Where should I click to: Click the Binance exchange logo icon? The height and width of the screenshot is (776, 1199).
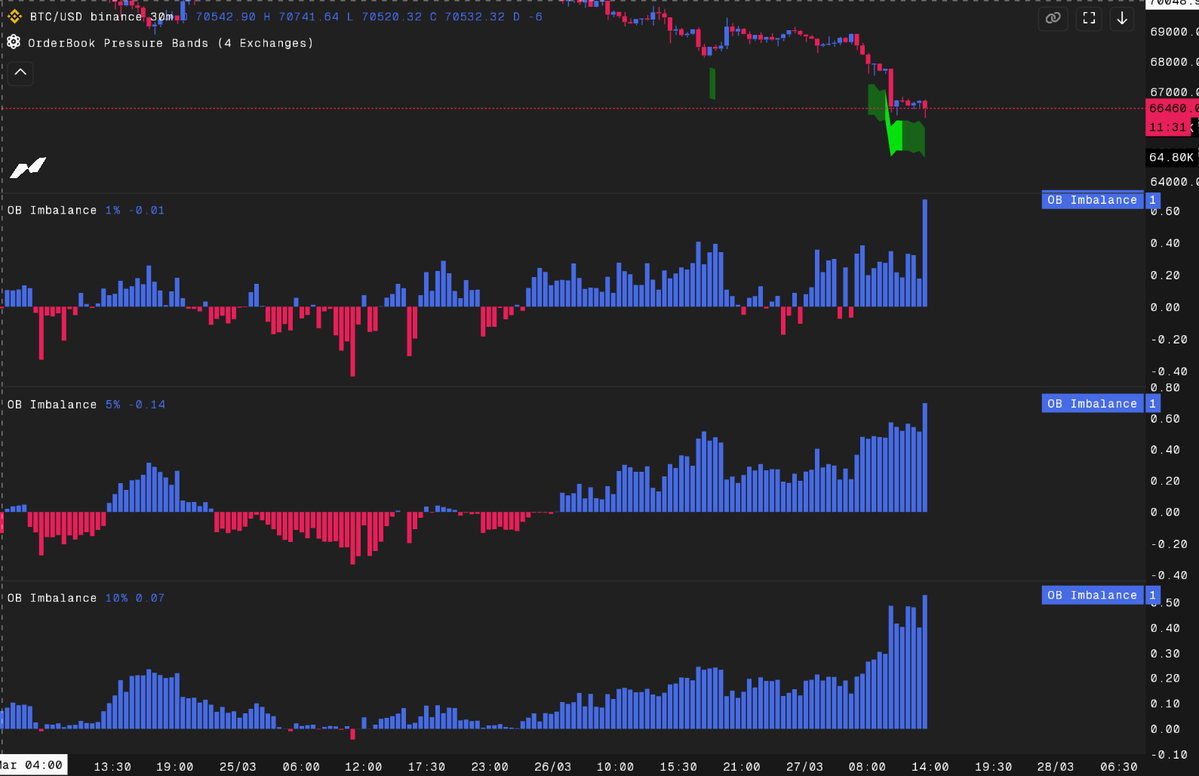(x=15, y=16)
